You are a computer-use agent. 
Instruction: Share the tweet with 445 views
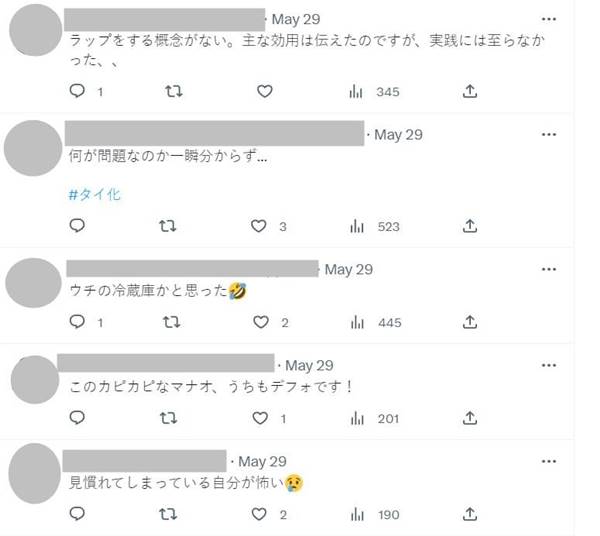470,322
